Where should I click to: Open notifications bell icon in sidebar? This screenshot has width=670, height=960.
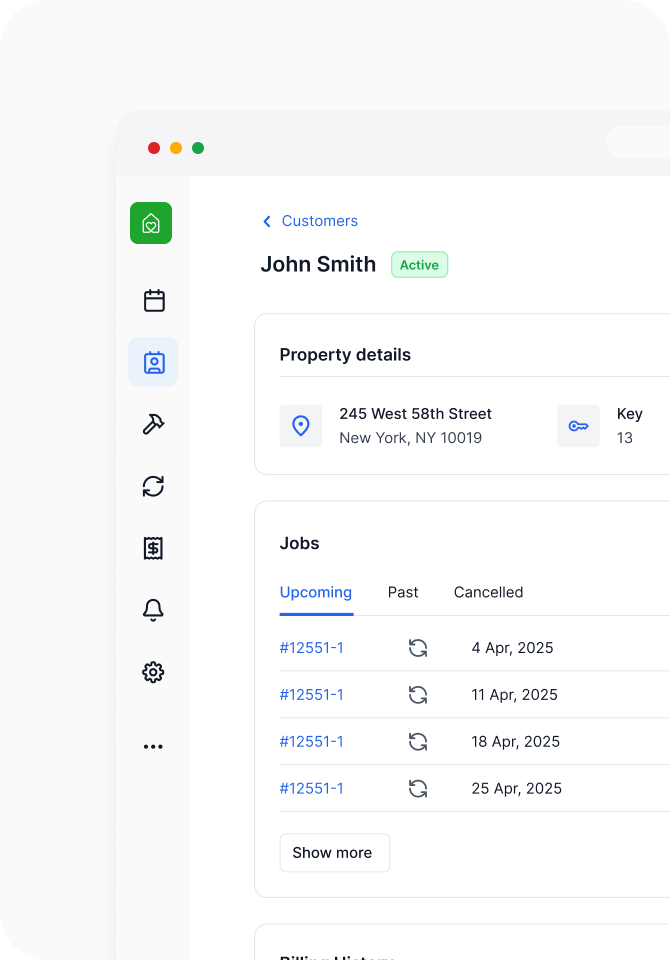[x=153, y=610]
